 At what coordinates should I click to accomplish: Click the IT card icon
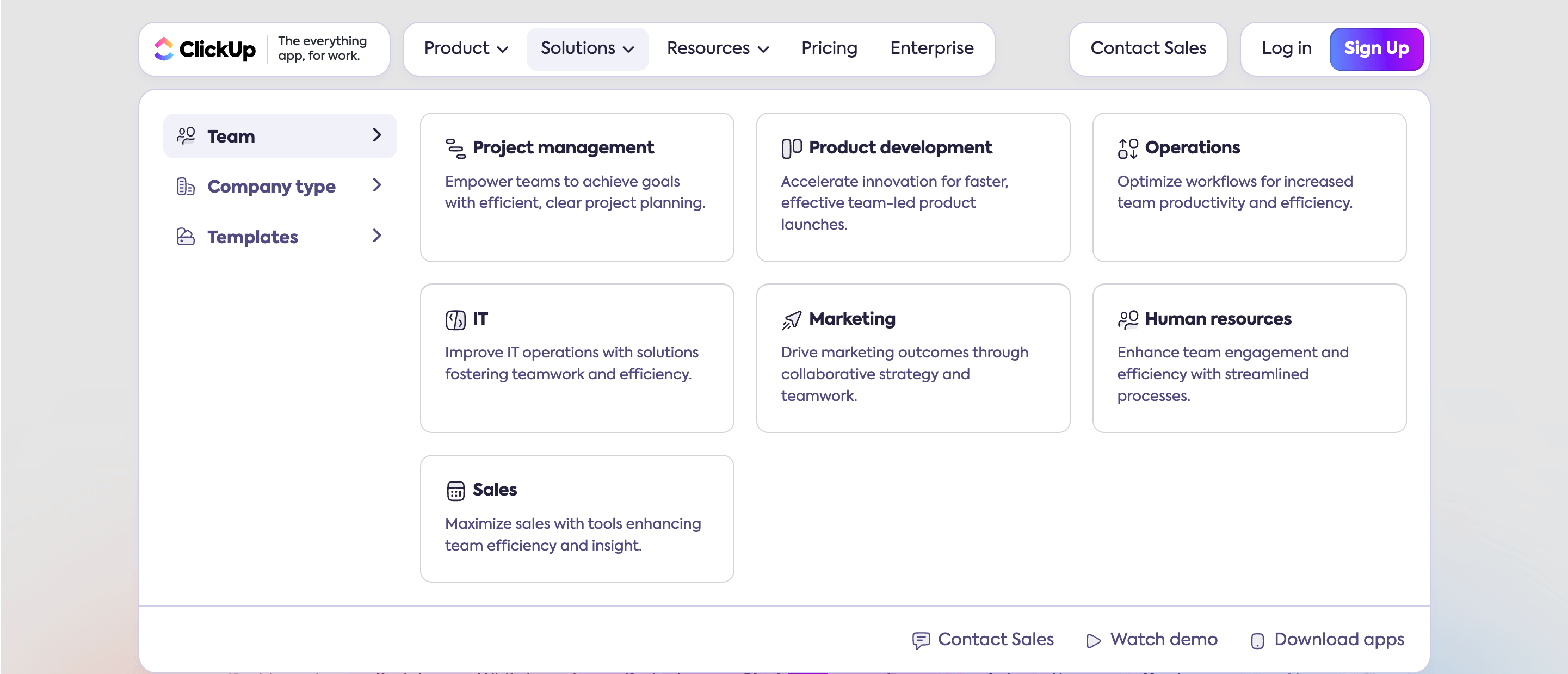pos(455,320)
